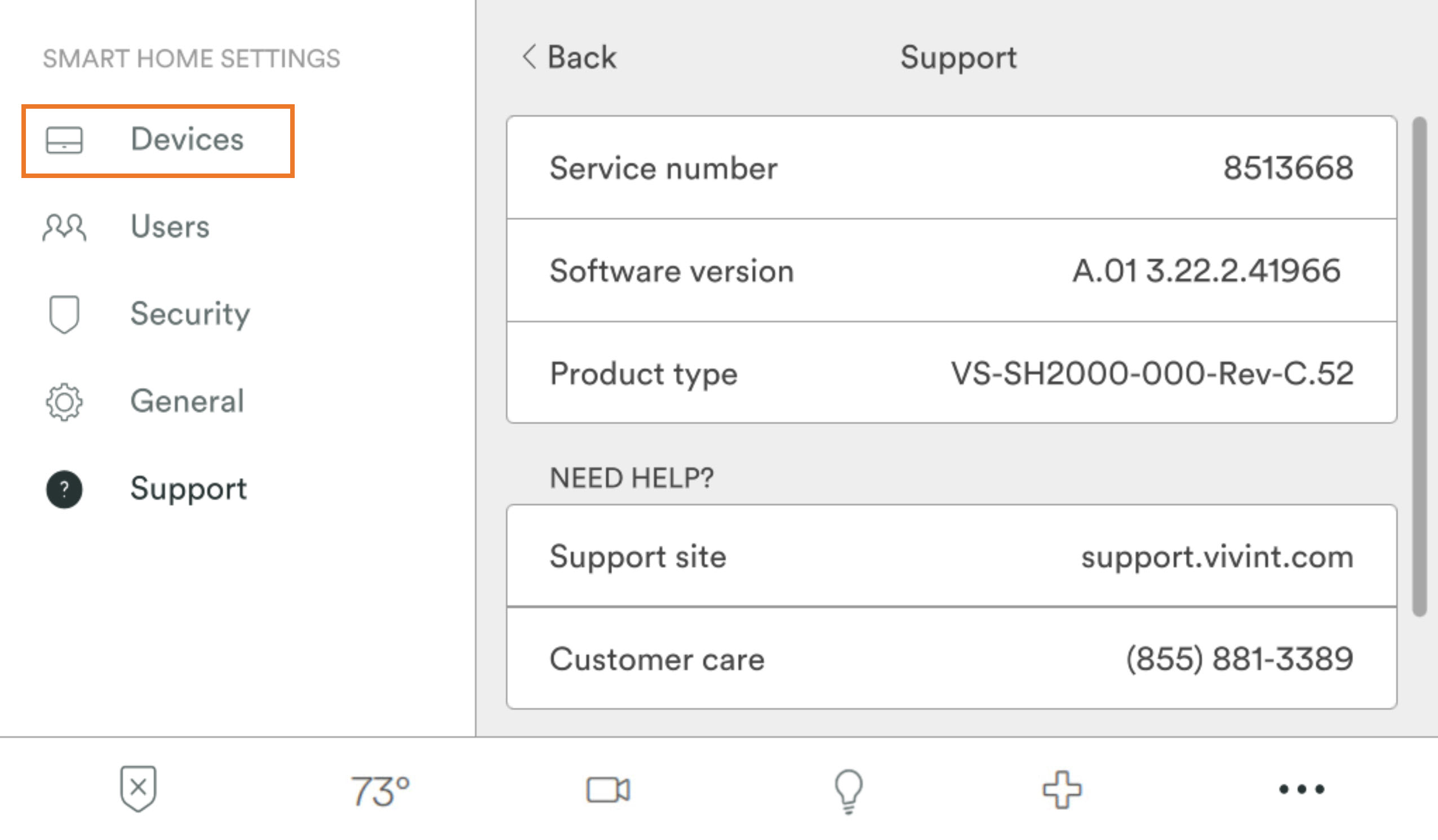Tap the light bulb icon
The height and width of the screenshot is (840, 1438).
tap(848, 790)
